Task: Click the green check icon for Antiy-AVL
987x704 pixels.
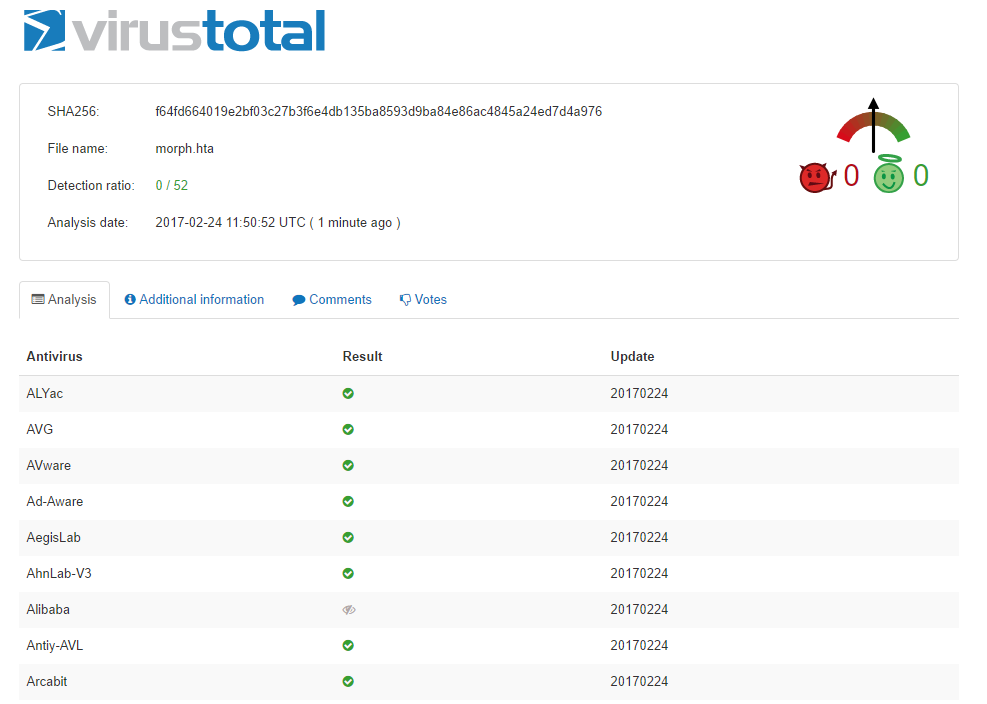Action: tap(348, 645)
